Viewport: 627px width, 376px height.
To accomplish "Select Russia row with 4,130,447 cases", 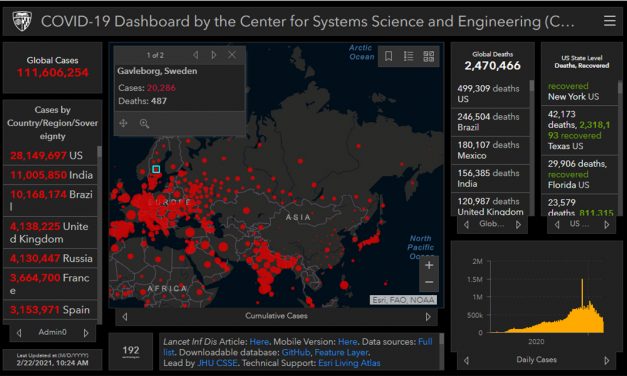I will click(50, 258).
